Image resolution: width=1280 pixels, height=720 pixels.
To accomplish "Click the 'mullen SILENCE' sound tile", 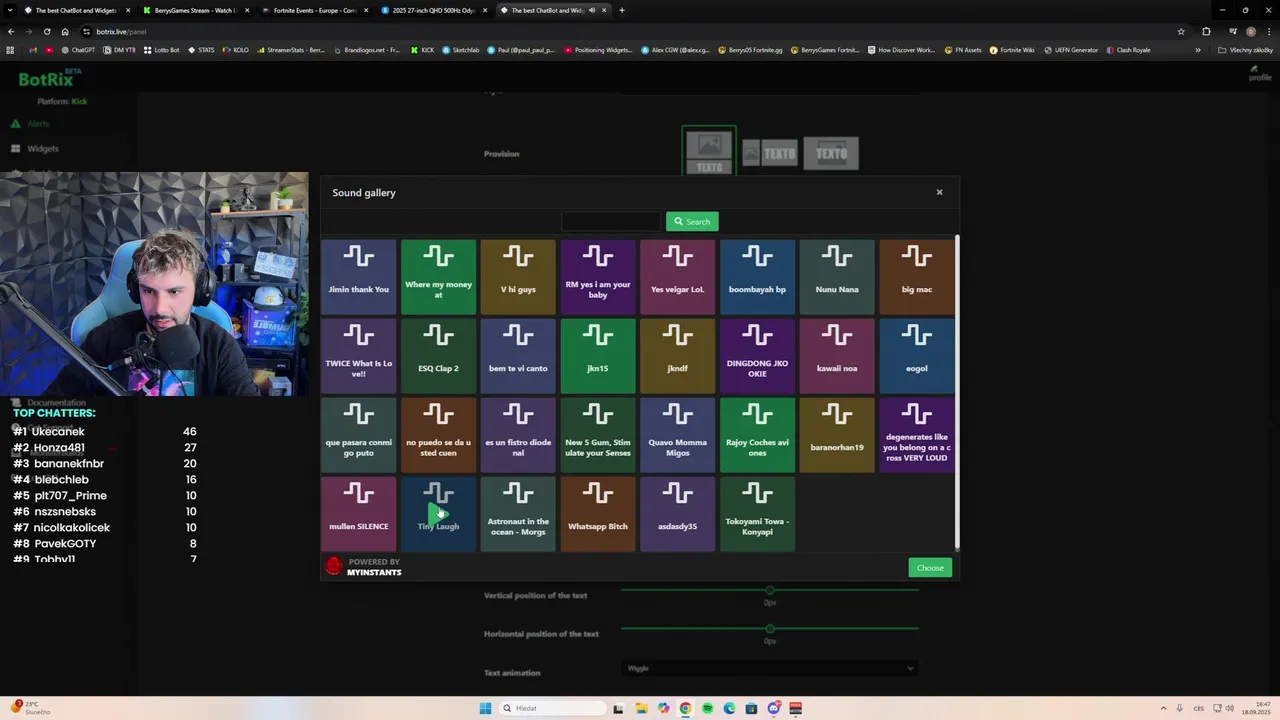I will click(358, 513).
